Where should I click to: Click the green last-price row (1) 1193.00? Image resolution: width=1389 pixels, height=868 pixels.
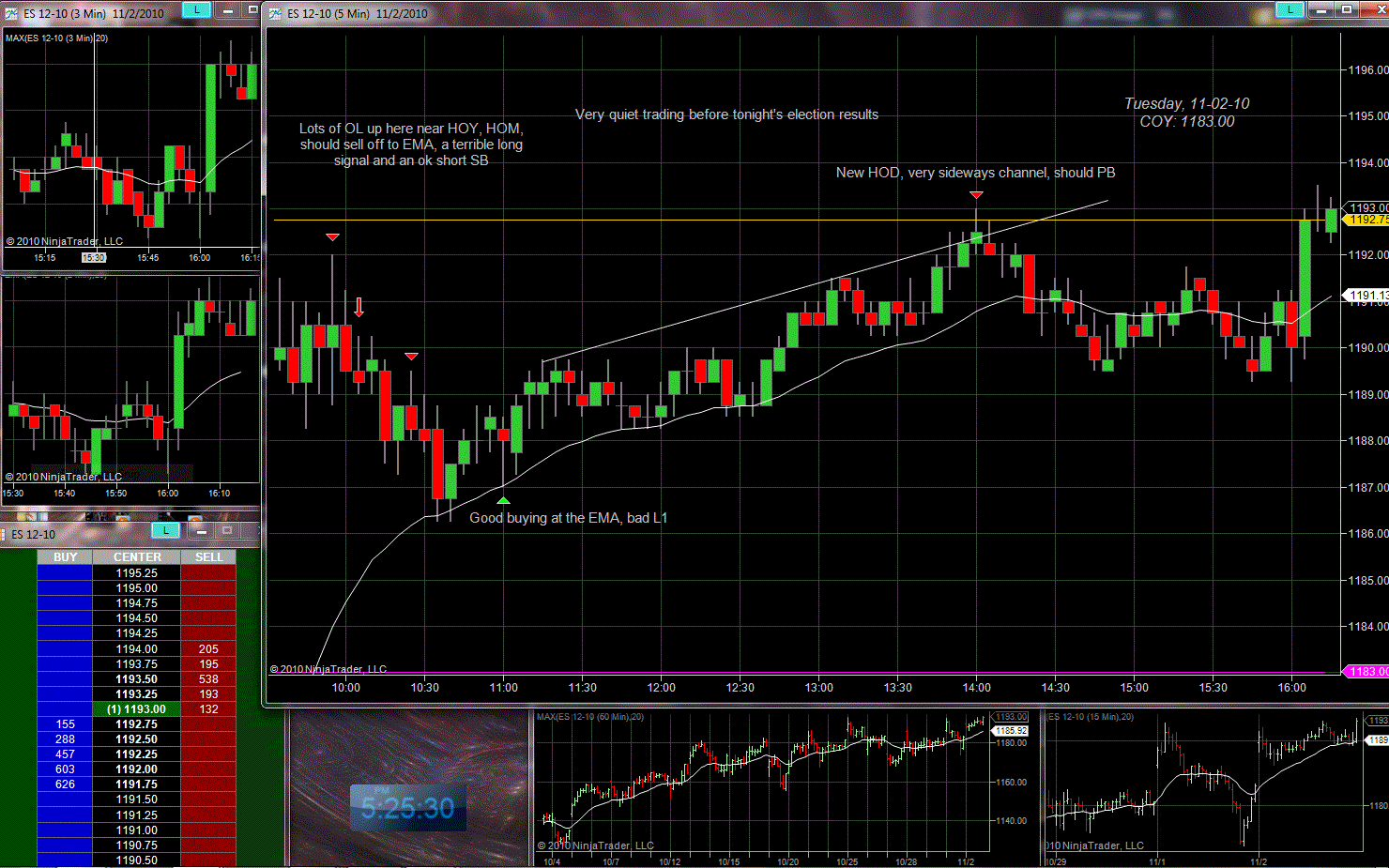click(137, 709)
